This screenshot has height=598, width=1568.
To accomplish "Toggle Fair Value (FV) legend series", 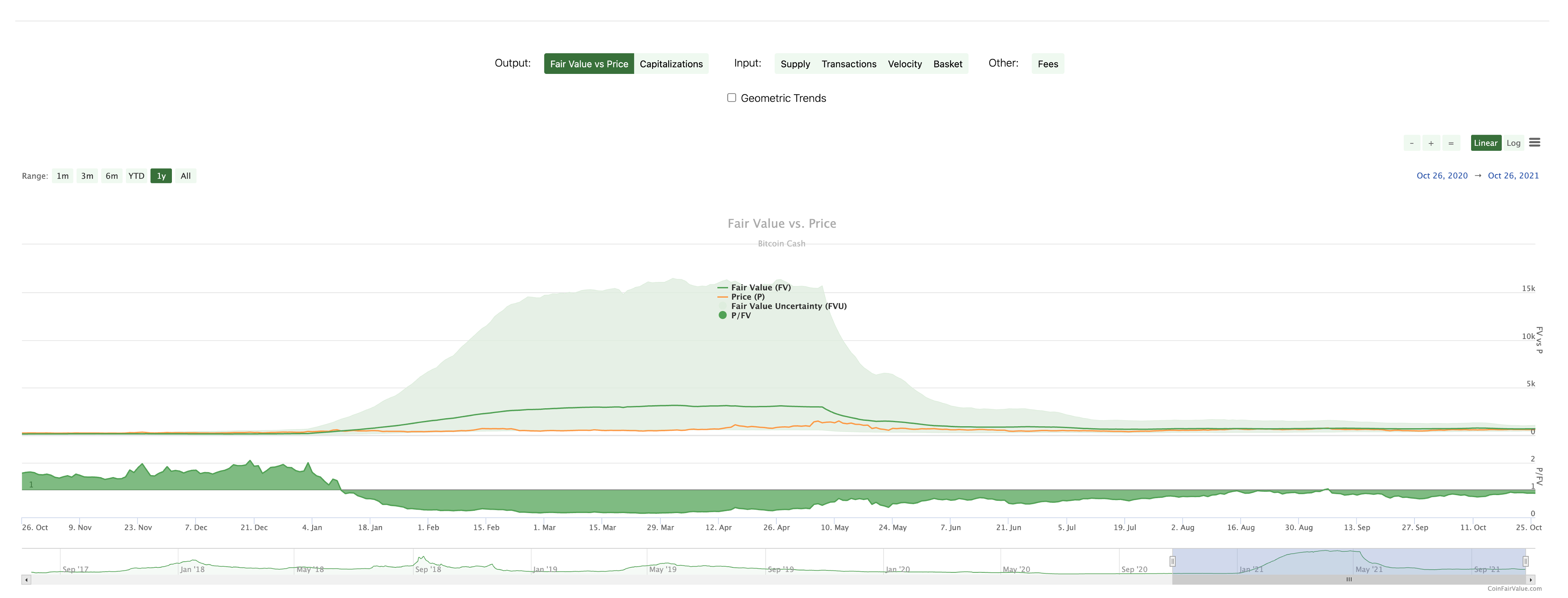I will [754, 287].
